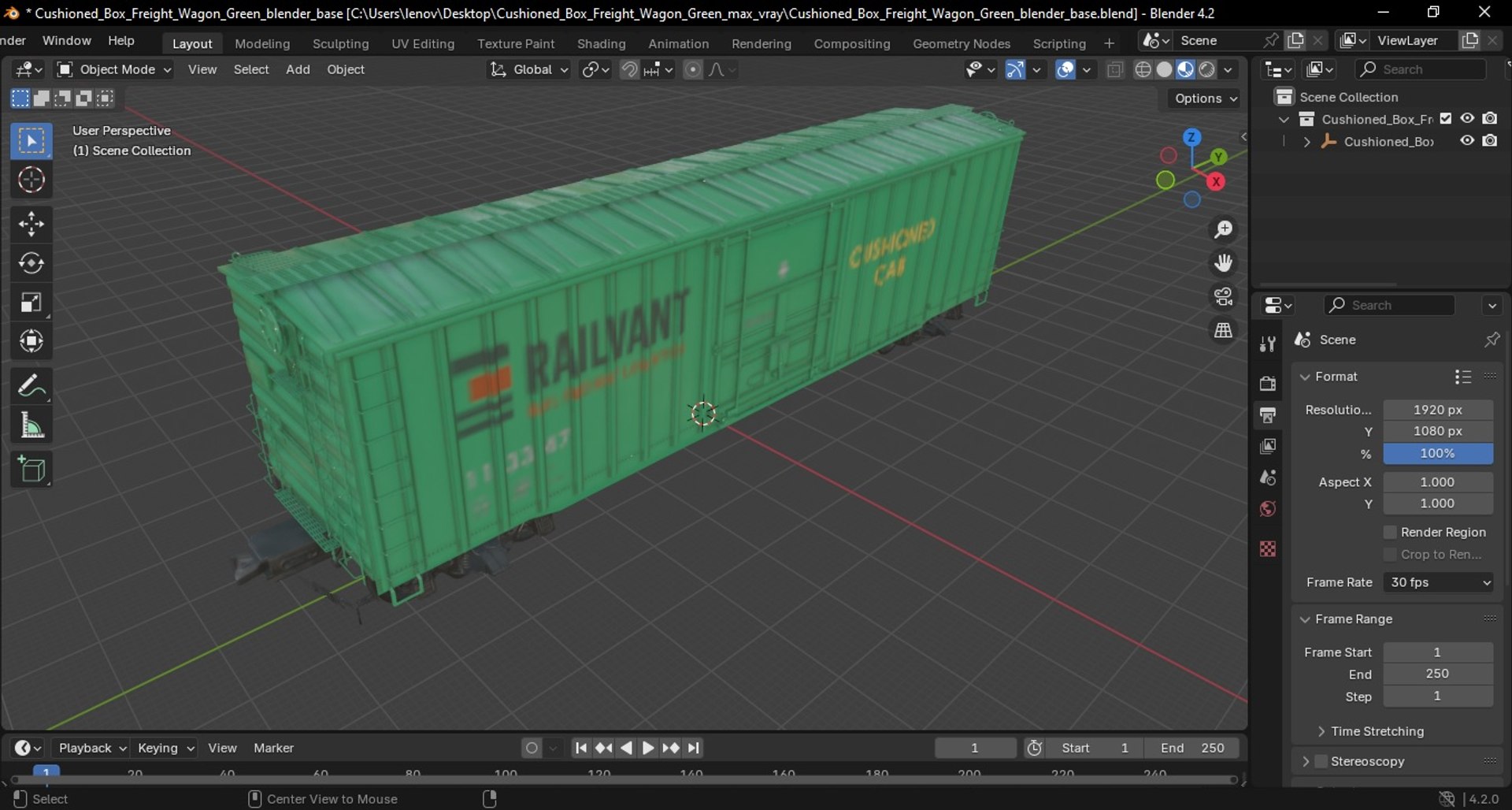
Task: Open the Object Mode dropdown
Action: tap(114, 69)
